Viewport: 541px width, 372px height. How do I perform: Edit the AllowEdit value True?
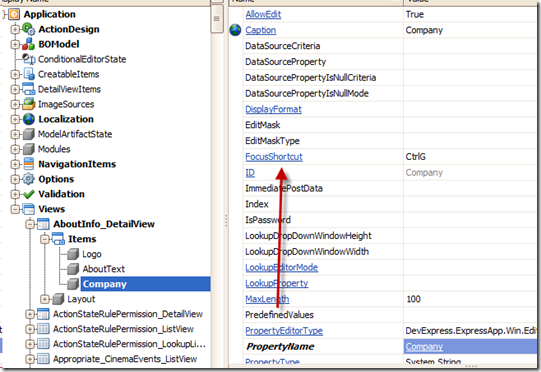pos(469,14)
